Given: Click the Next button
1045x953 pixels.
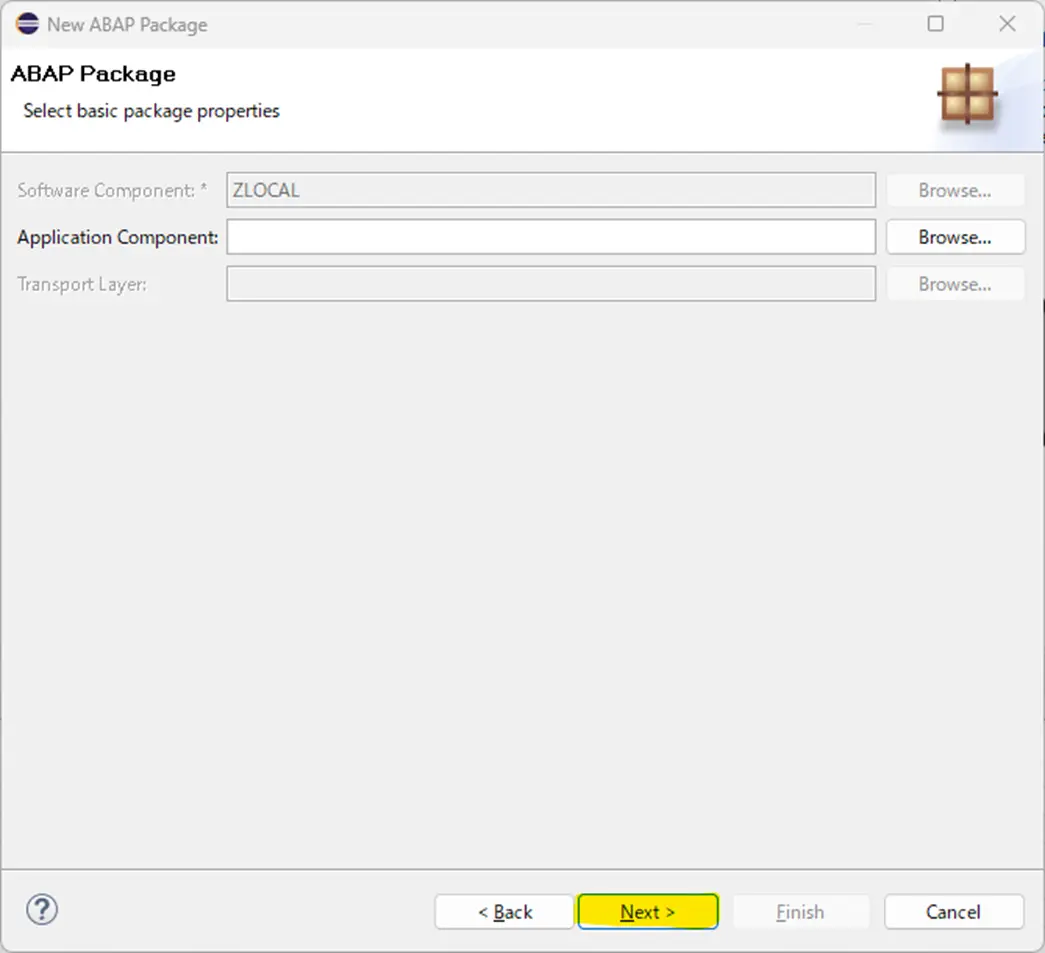Looking at the screenshot, I should coord(648,911).
